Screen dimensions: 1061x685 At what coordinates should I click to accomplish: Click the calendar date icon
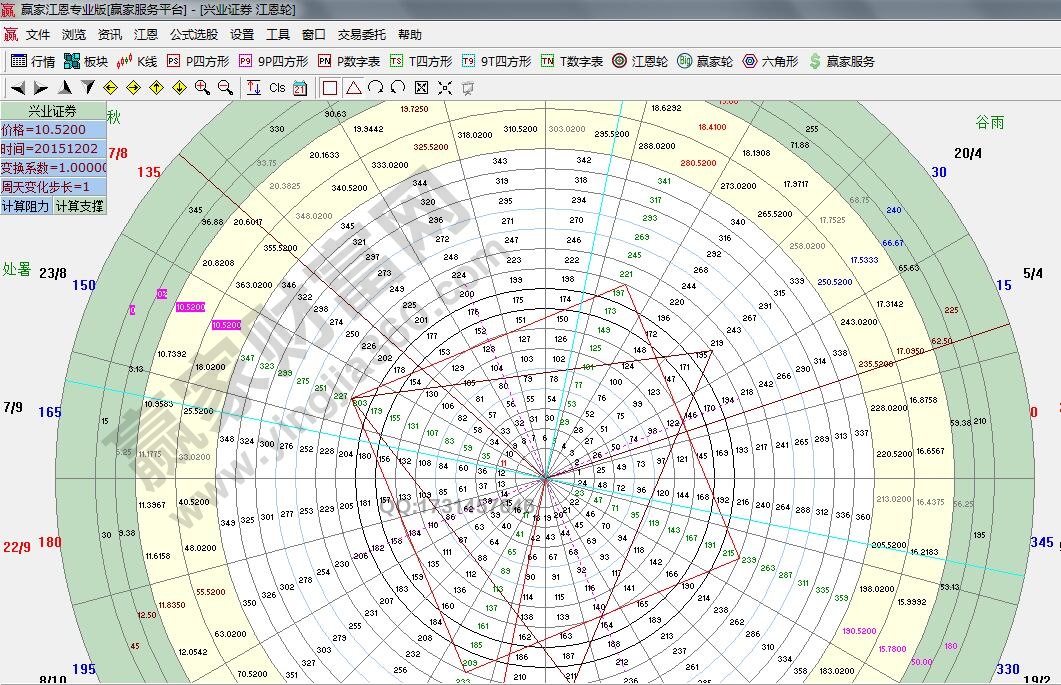tap(299, 88)
